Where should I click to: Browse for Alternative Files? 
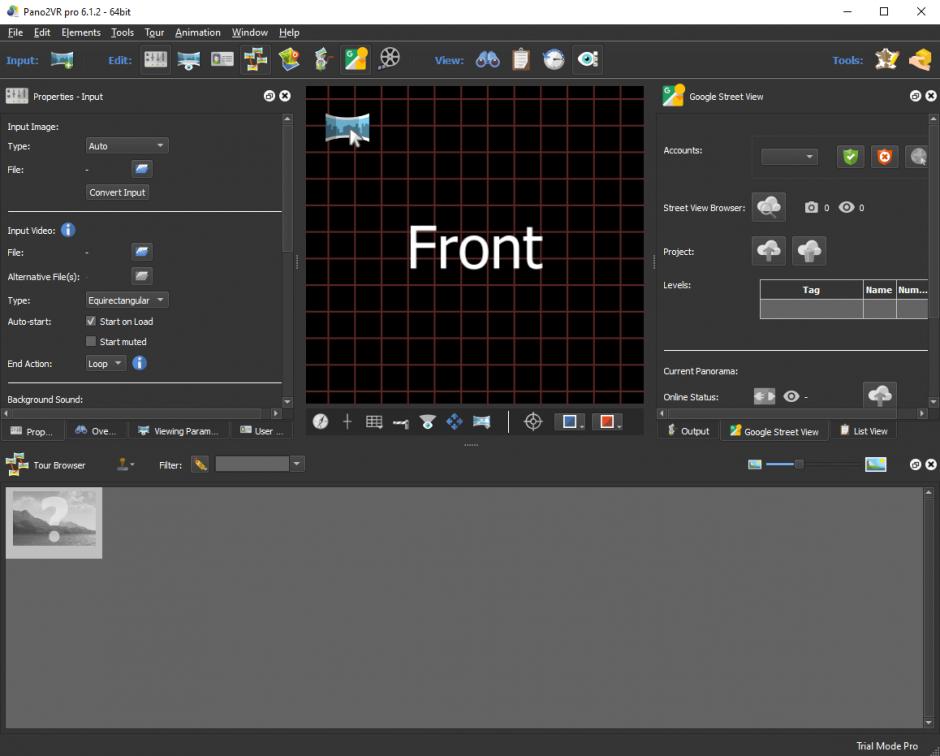point(141,276)
